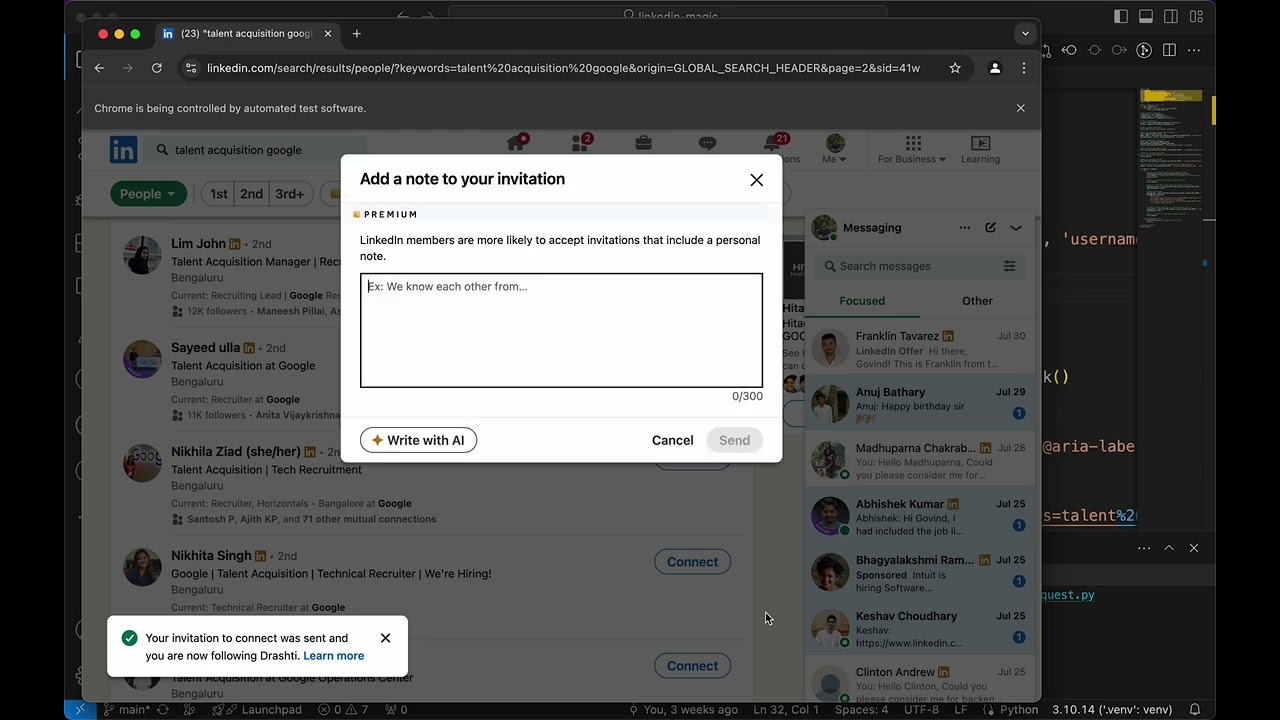
Task: Click VS Code minimap highlighted region
Action: pyautogui.click(x=1172, y=96)
